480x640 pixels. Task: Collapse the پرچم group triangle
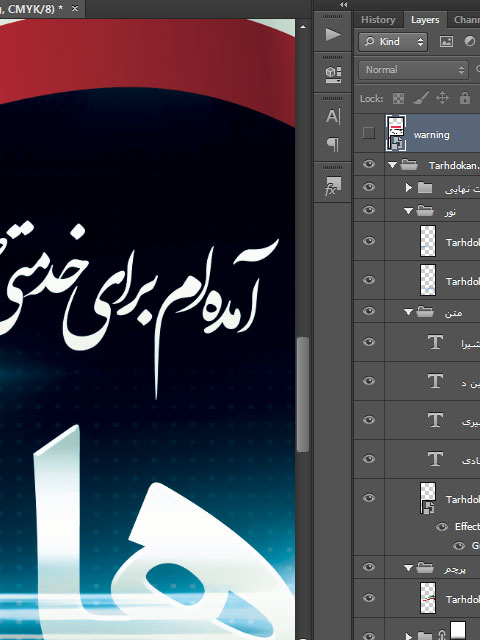[x=408, y=568]
